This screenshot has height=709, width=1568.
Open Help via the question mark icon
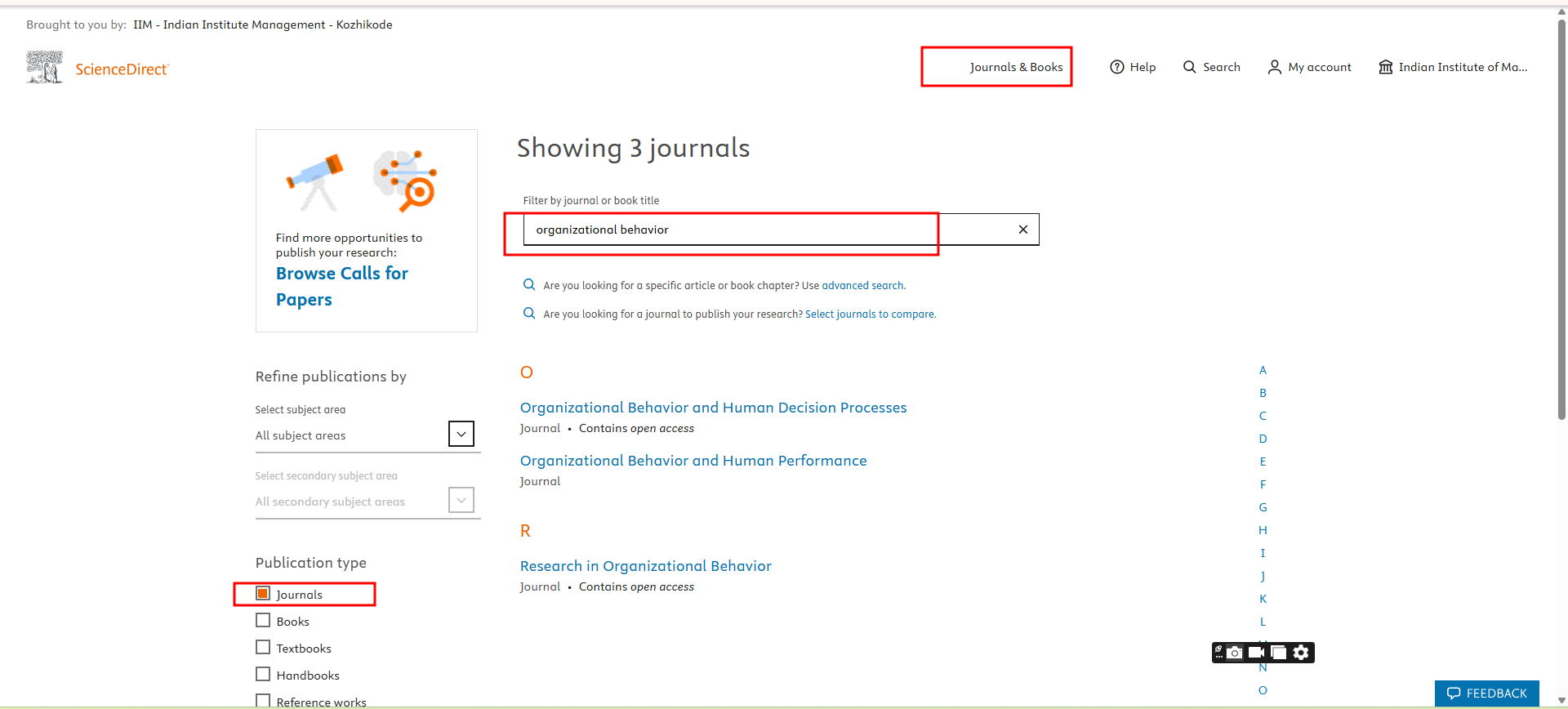click(1117, 67)
